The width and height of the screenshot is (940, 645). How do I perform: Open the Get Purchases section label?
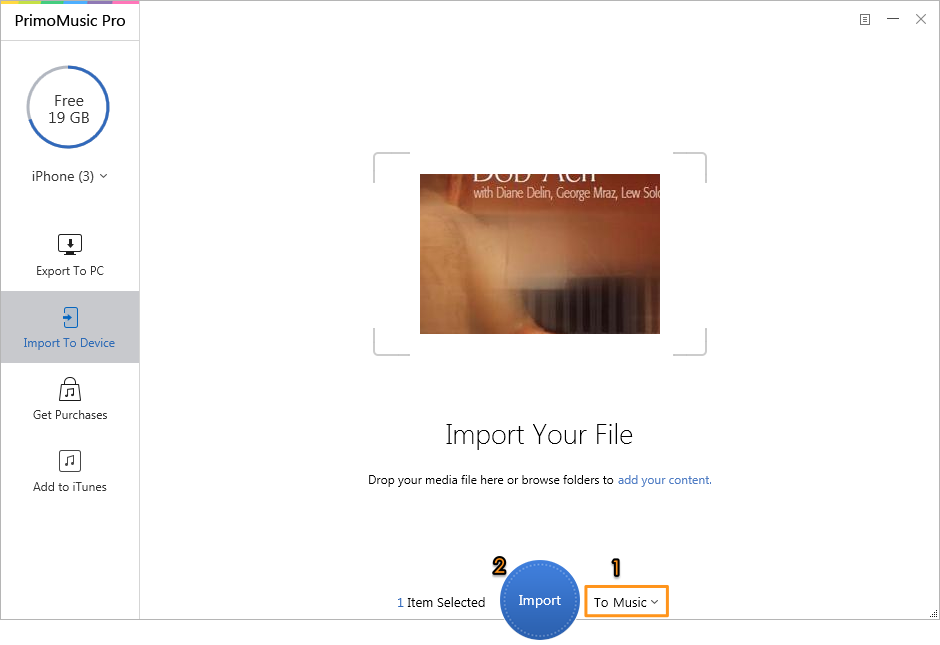[x=70, y=415]
